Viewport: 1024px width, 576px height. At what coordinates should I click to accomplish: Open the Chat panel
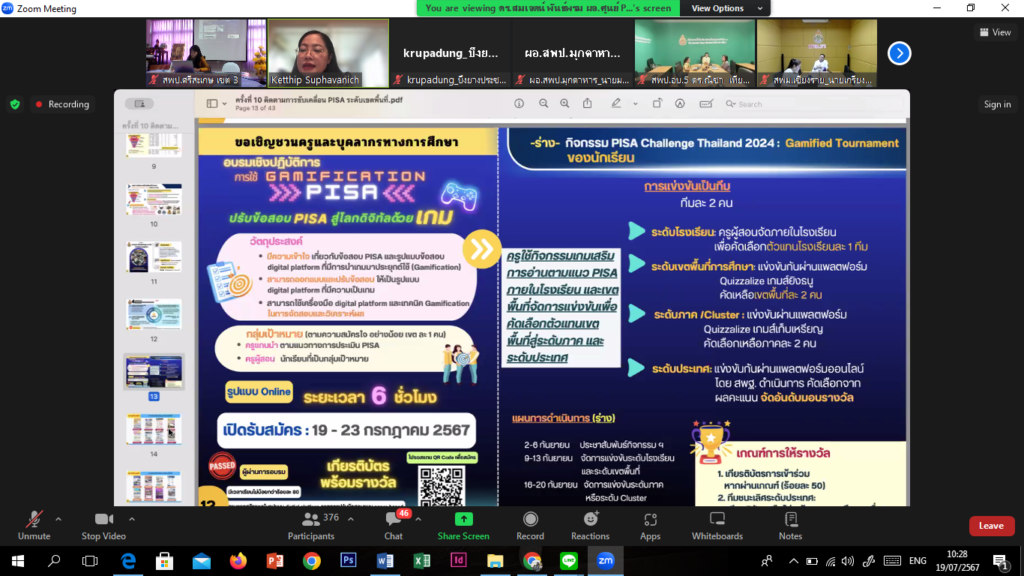[x=394, y=524]
